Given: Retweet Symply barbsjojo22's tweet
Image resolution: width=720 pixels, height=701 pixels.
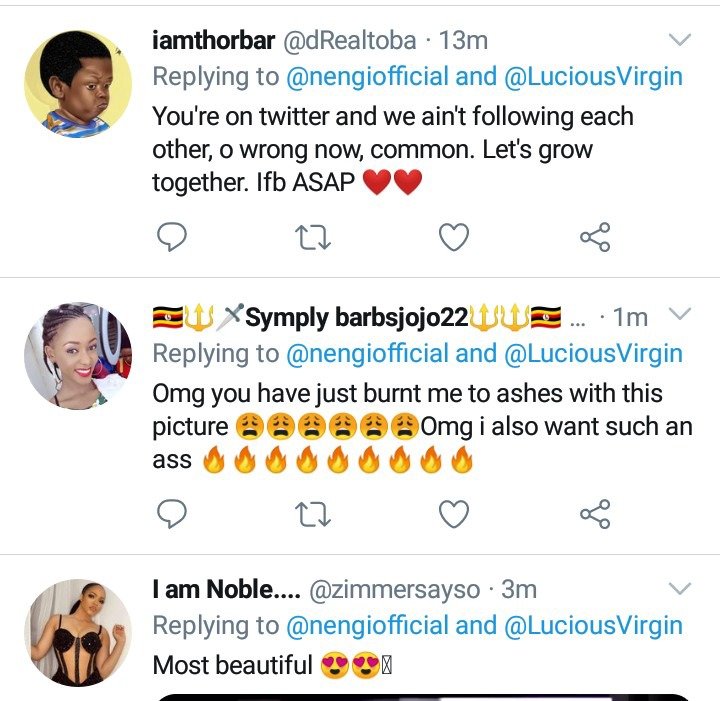Looking at the screenshot, I should (x=313, y=514).
